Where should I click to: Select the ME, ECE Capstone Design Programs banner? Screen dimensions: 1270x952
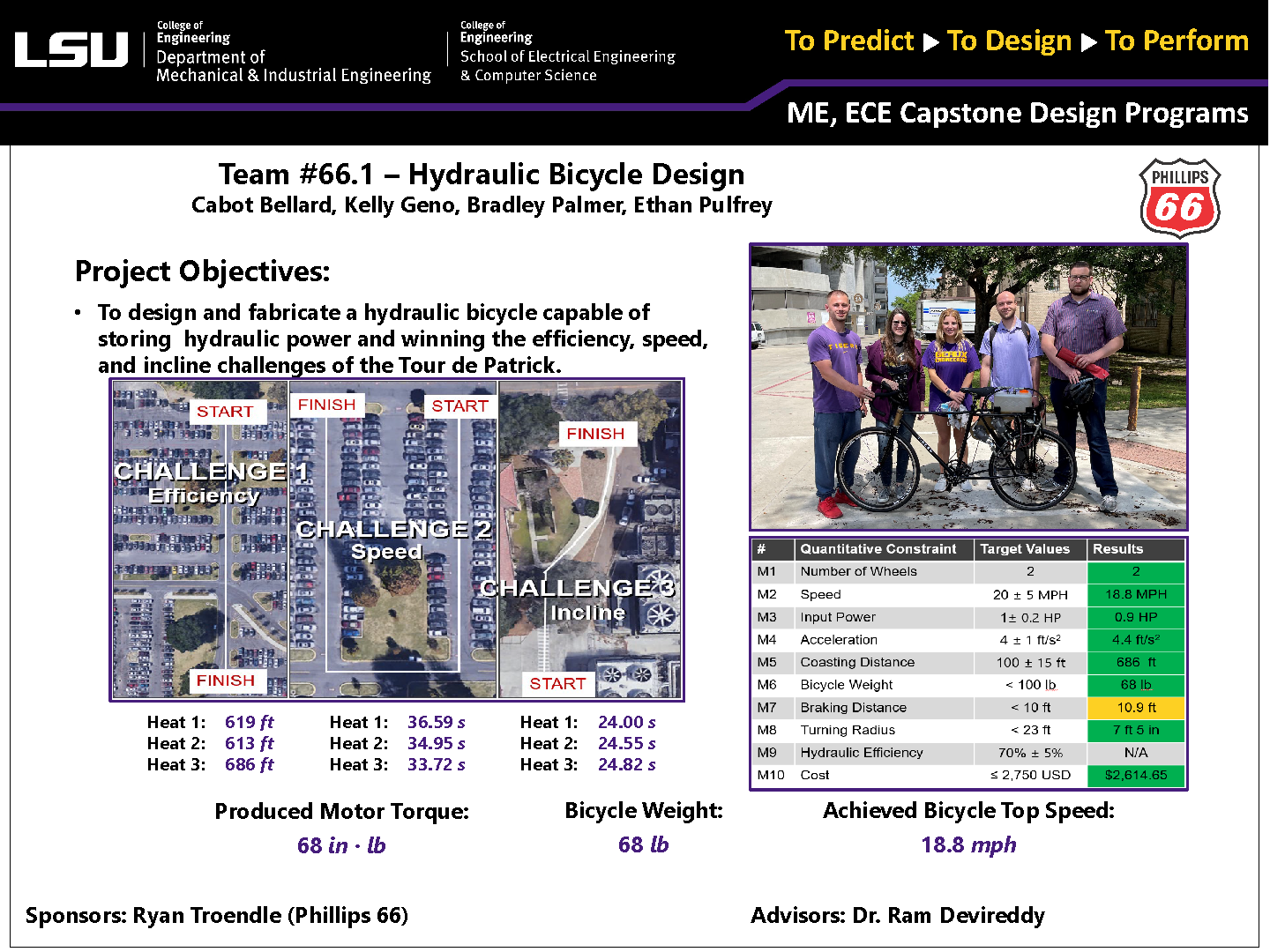click(x=1015, y=113)
